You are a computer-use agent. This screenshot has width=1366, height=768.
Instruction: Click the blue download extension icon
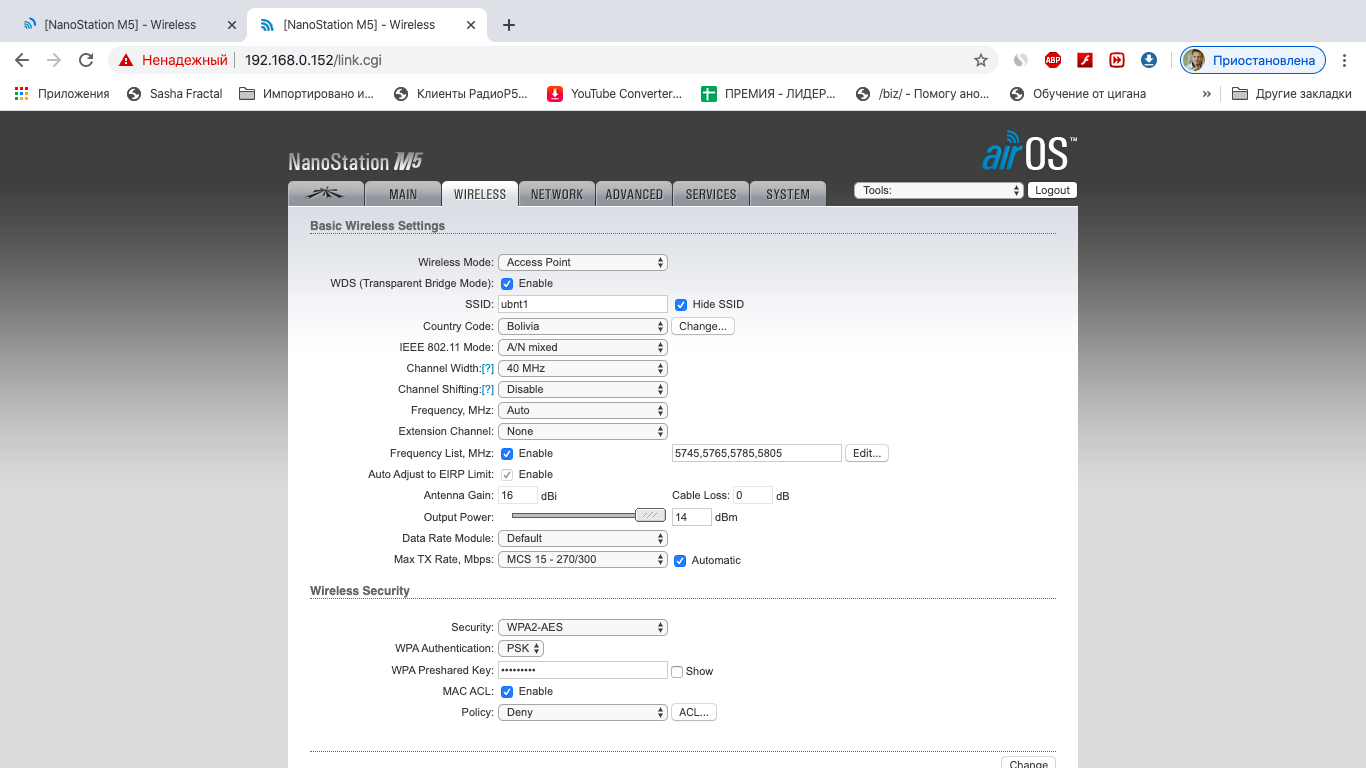[x=1149, y=60]
